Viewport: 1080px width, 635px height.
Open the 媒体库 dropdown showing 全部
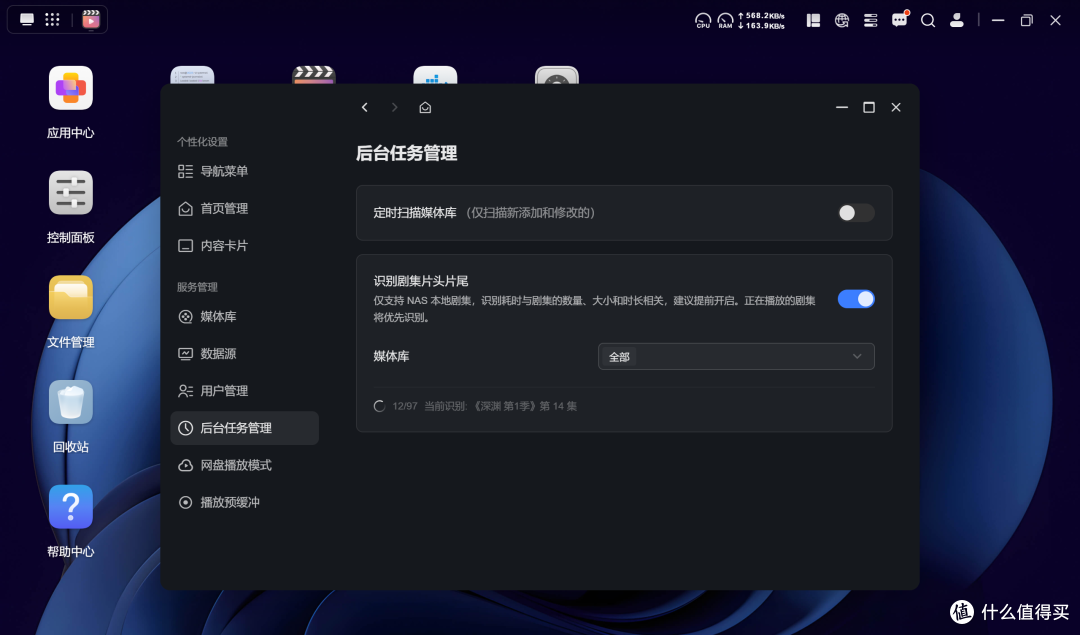pos(736,357)
